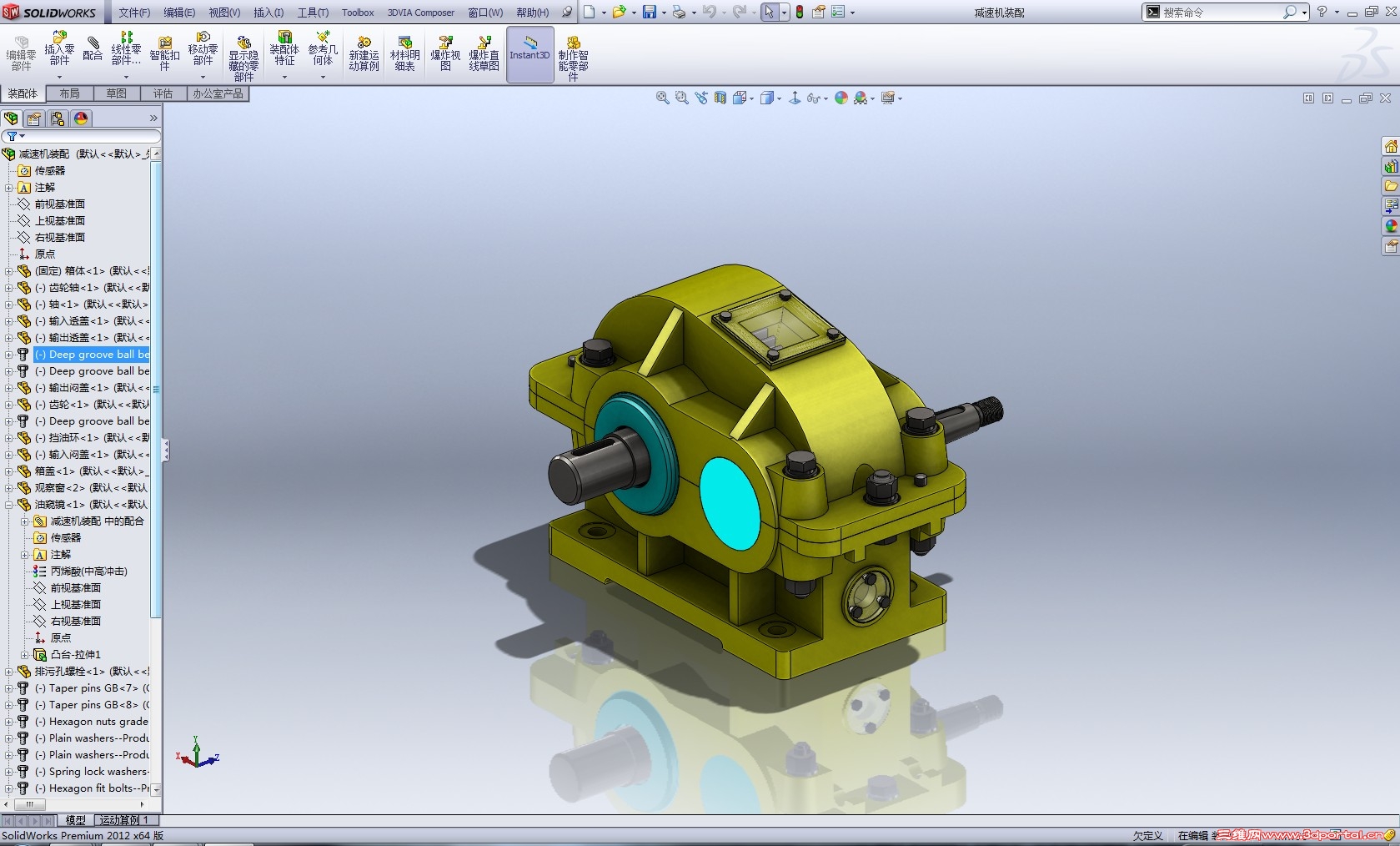Open the 插入(I) Insert menu
Image resolution: width=1400 pixels, height=846 pixels.
pos(268,13)
